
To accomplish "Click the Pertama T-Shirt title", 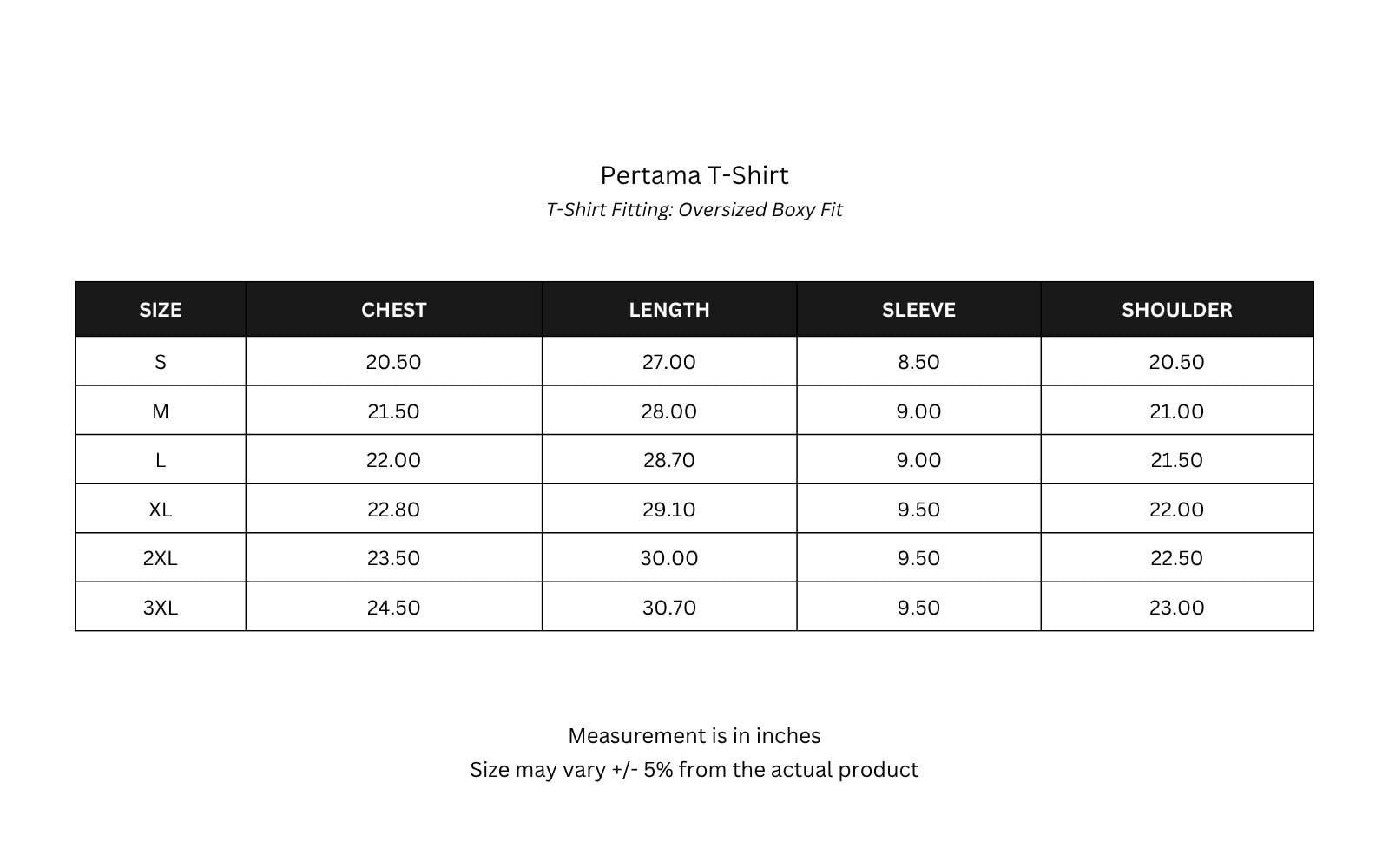I will coord(694,175).
